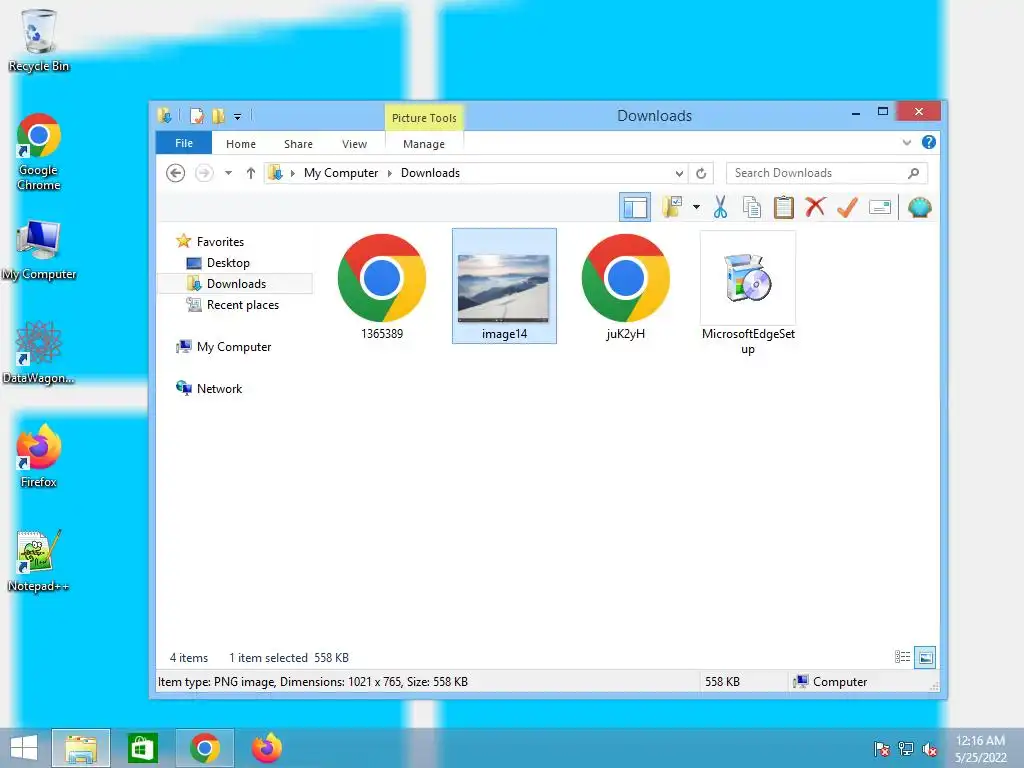Click the scissors Cut icon

click(x=720, y=207)
